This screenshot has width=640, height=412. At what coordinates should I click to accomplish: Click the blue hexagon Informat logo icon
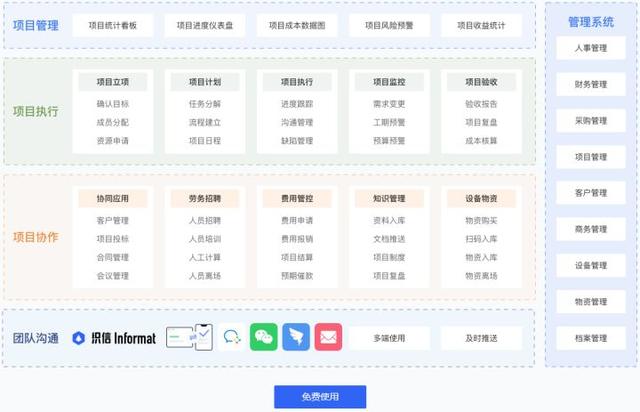78,338
